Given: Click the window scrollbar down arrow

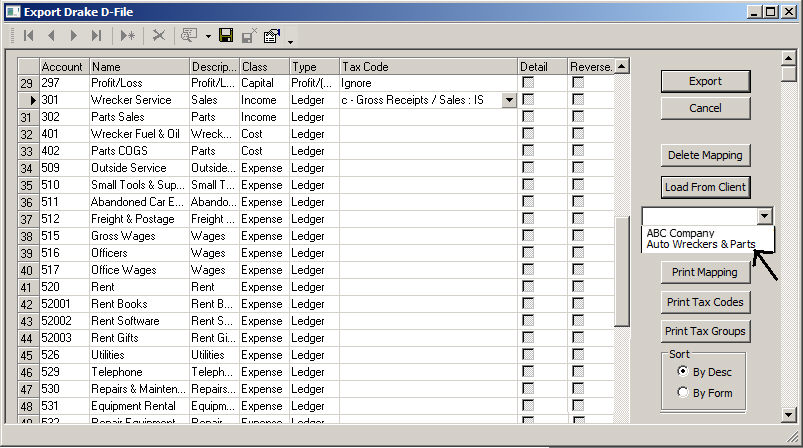Looking at the screenshot, I should pyautogui.click(x=789, y=415).
